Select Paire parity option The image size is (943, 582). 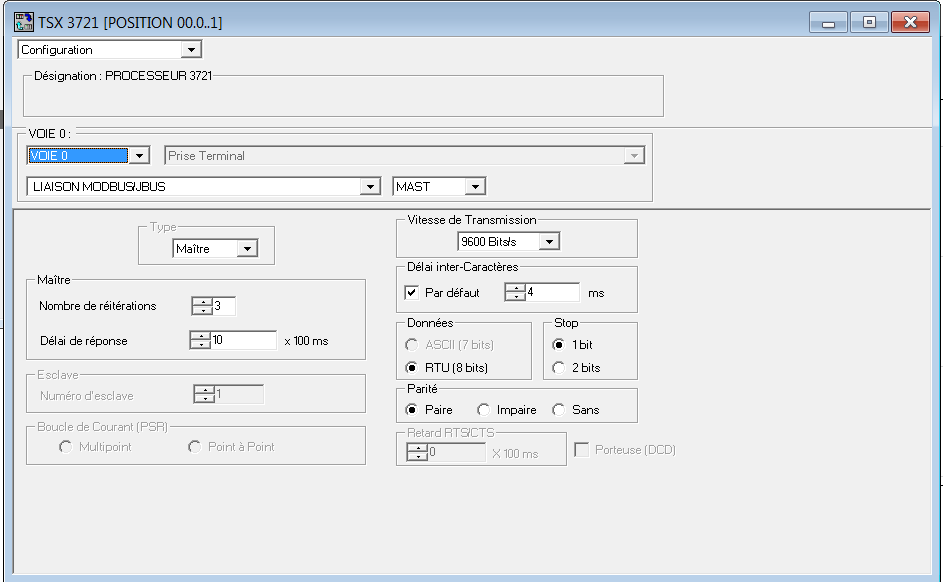pyautogui.click(x=411, y=409)
